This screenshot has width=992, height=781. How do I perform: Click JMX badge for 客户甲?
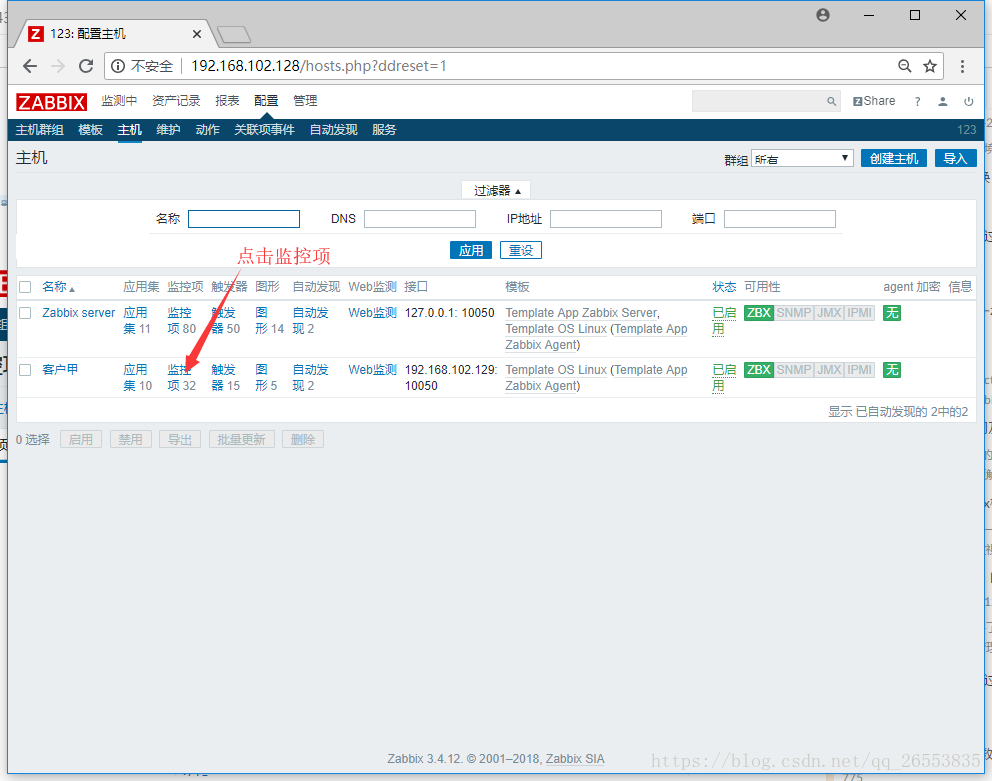[829, 370]
